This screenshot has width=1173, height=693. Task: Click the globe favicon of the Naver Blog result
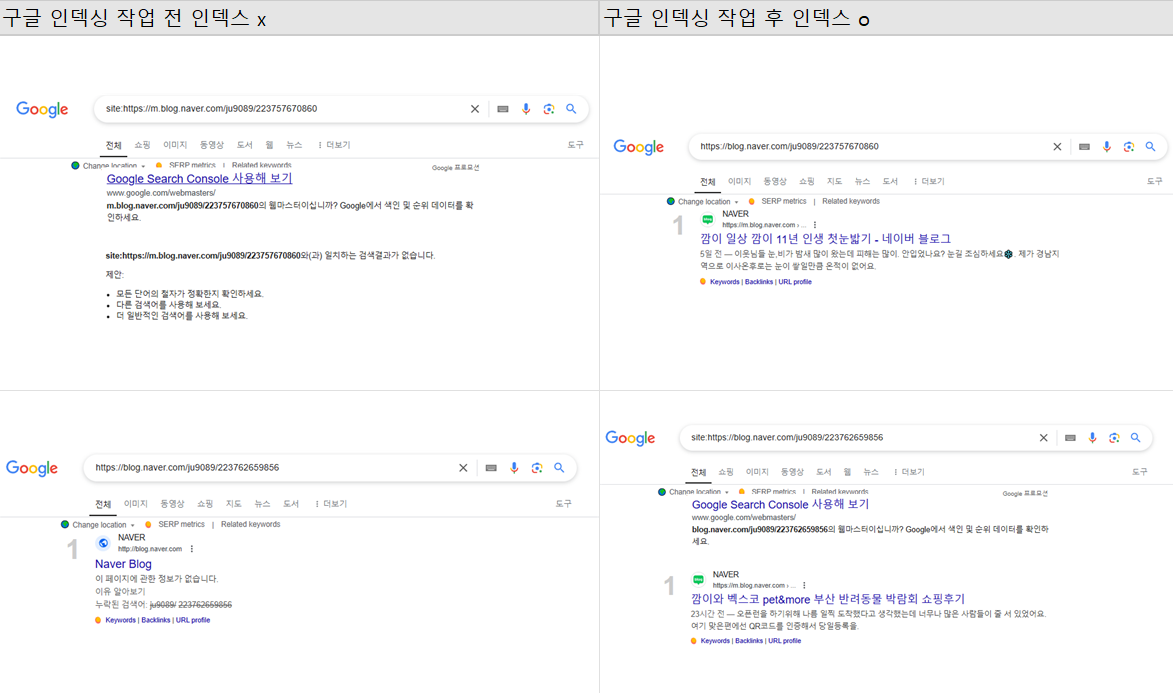click(103, 543)
